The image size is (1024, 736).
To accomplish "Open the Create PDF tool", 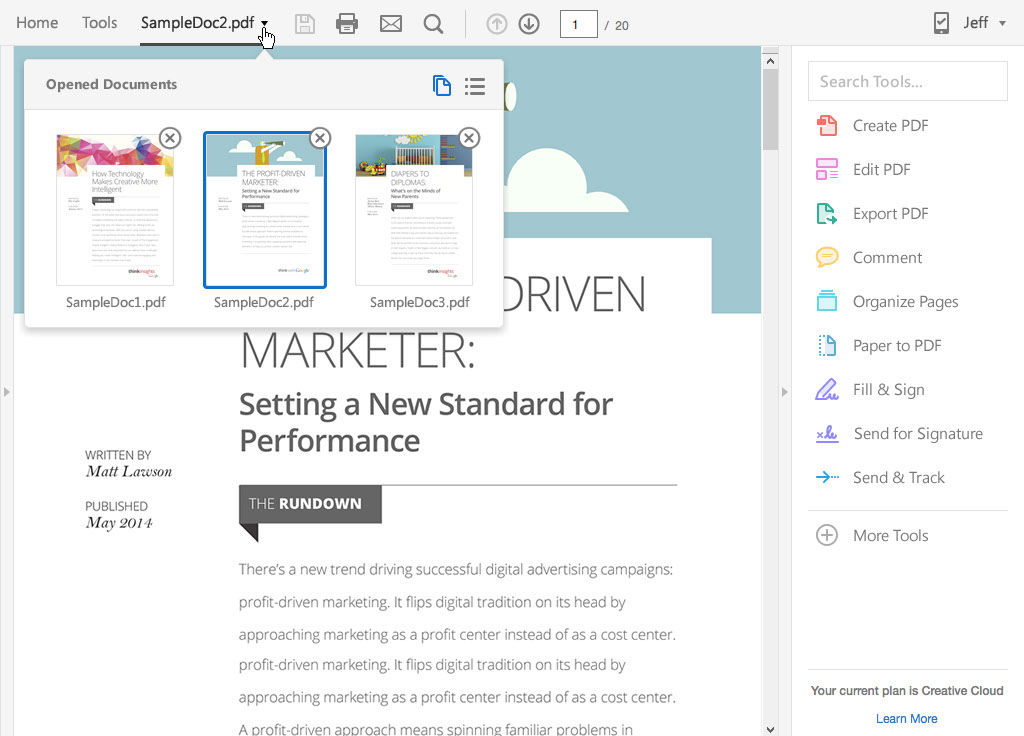I will click(889, 126).
